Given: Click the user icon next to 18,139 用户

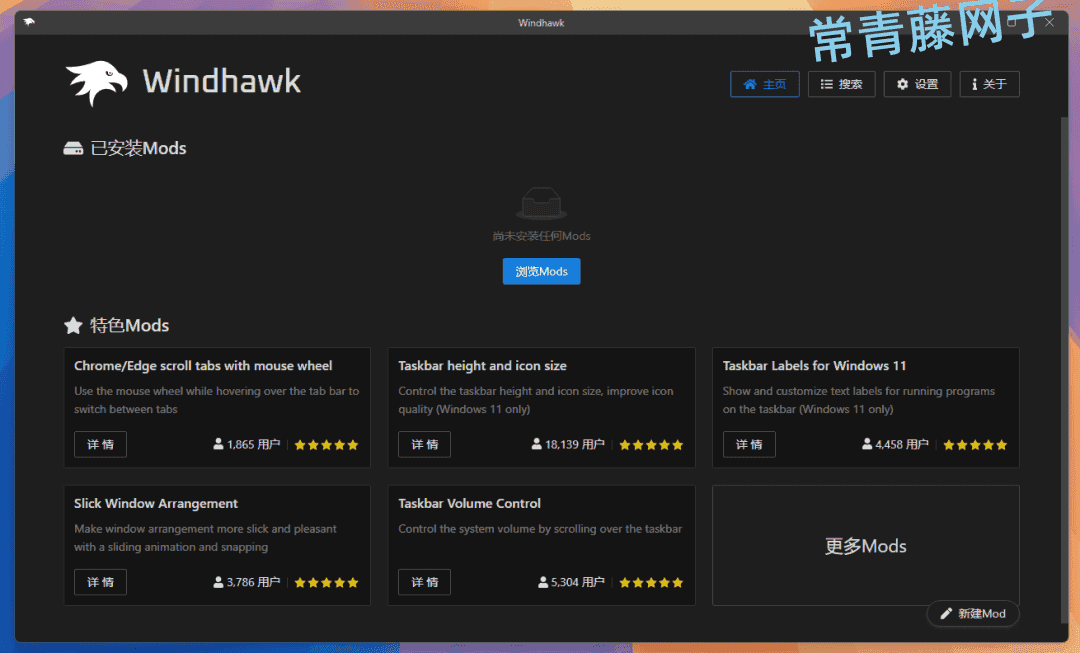Looking at the screenshot, I should [x=537, y=444].
